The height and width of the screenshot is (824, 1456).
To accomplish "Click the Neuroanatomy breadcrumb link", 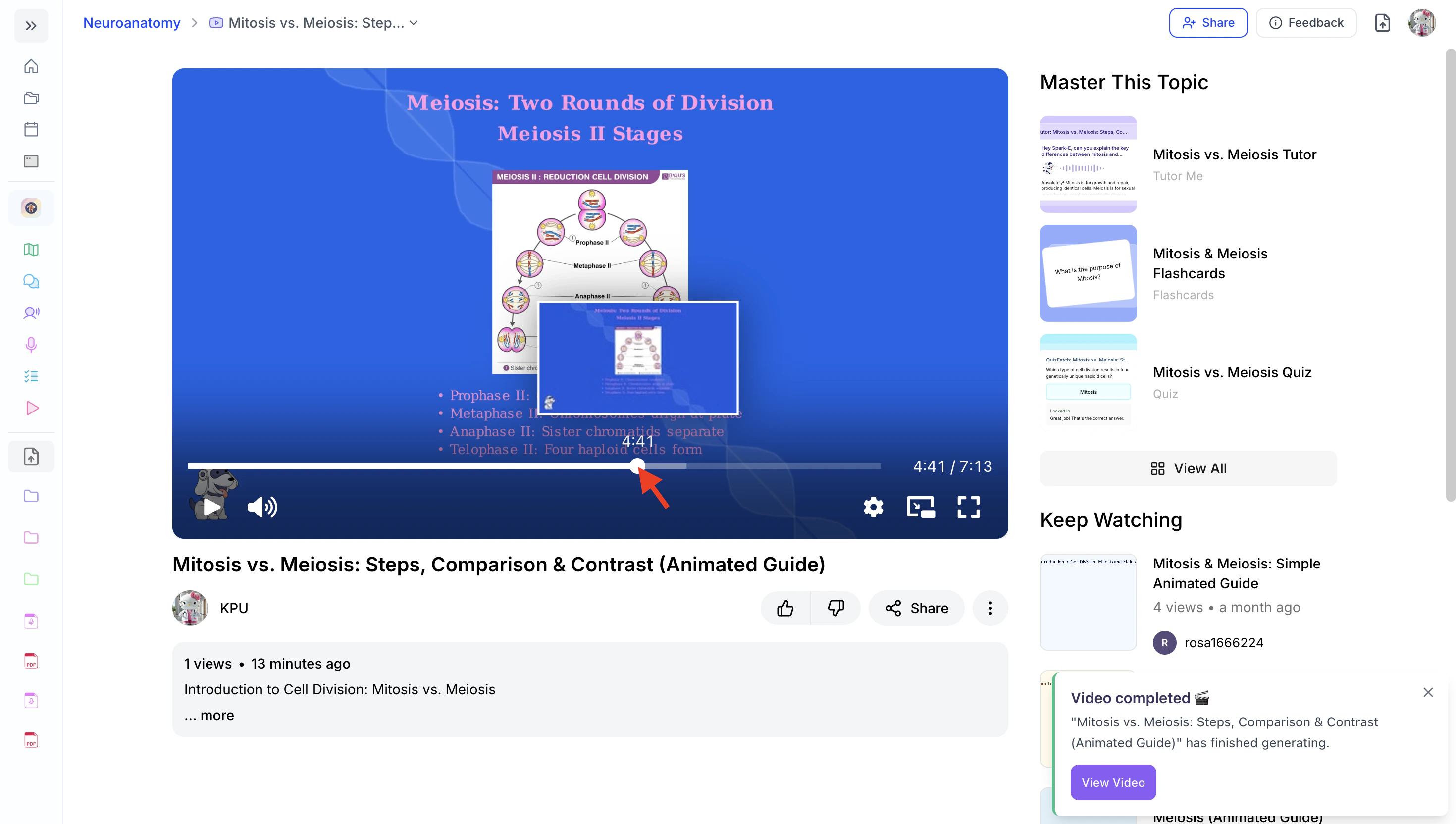I will coord(132,23).
